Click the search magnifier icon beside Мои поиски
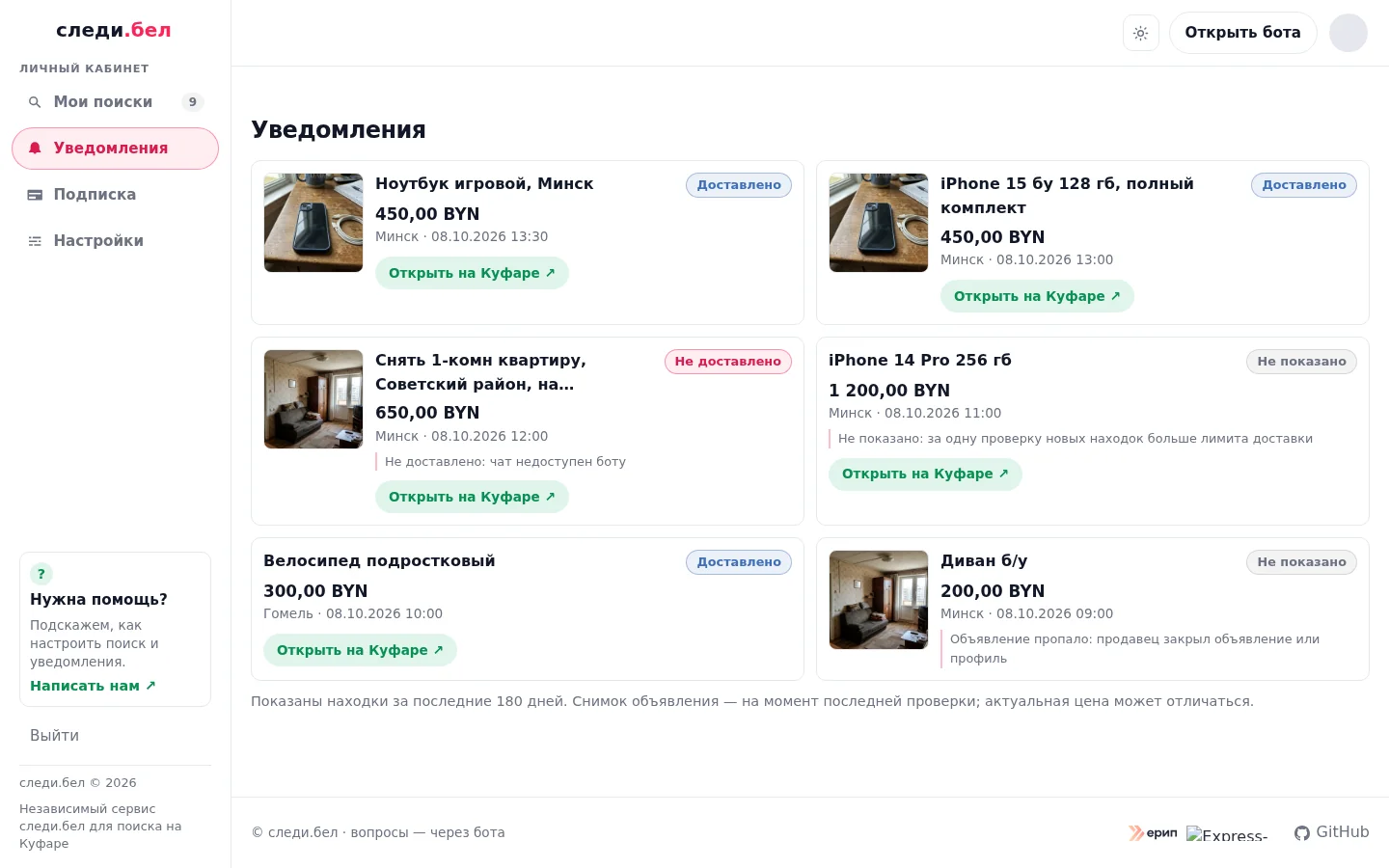 coord(35,102)
